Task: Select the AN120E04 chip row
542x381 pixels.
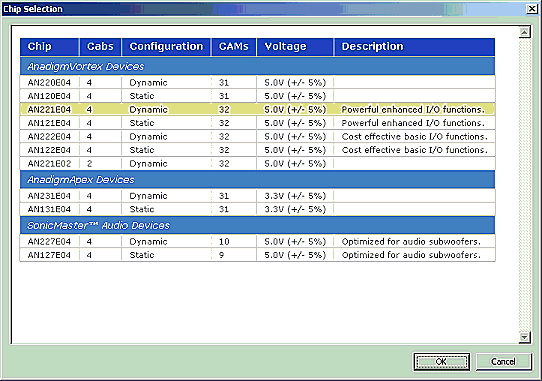Action: (x=258, y=96)
